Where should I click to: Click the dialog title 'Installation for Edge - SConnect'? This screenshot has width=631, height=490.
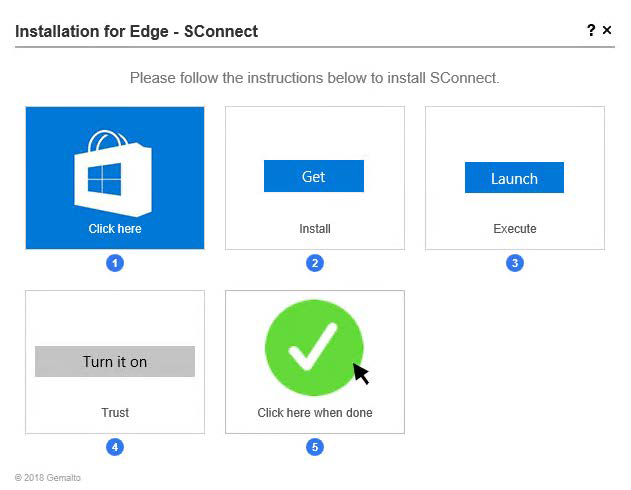(x=136, y=31)
